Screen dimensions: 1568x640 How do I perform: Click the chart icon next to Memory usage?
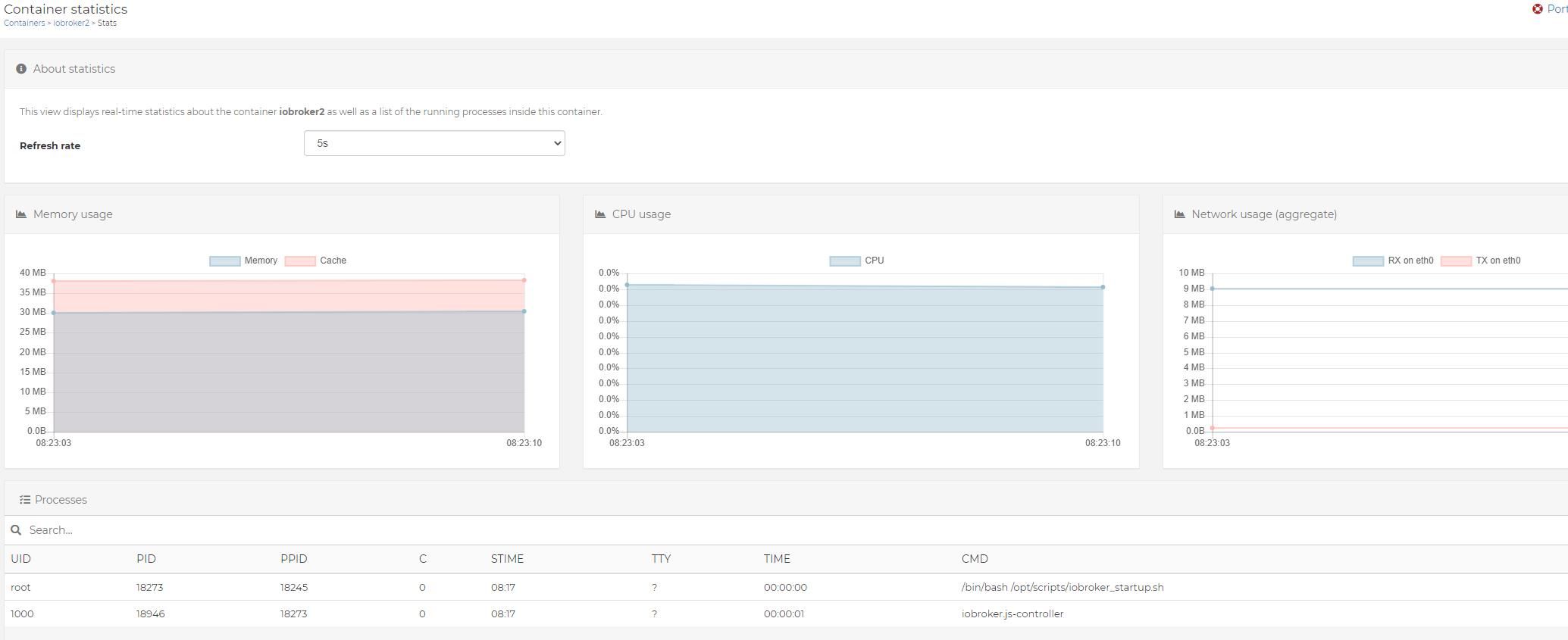coord(21,214)
